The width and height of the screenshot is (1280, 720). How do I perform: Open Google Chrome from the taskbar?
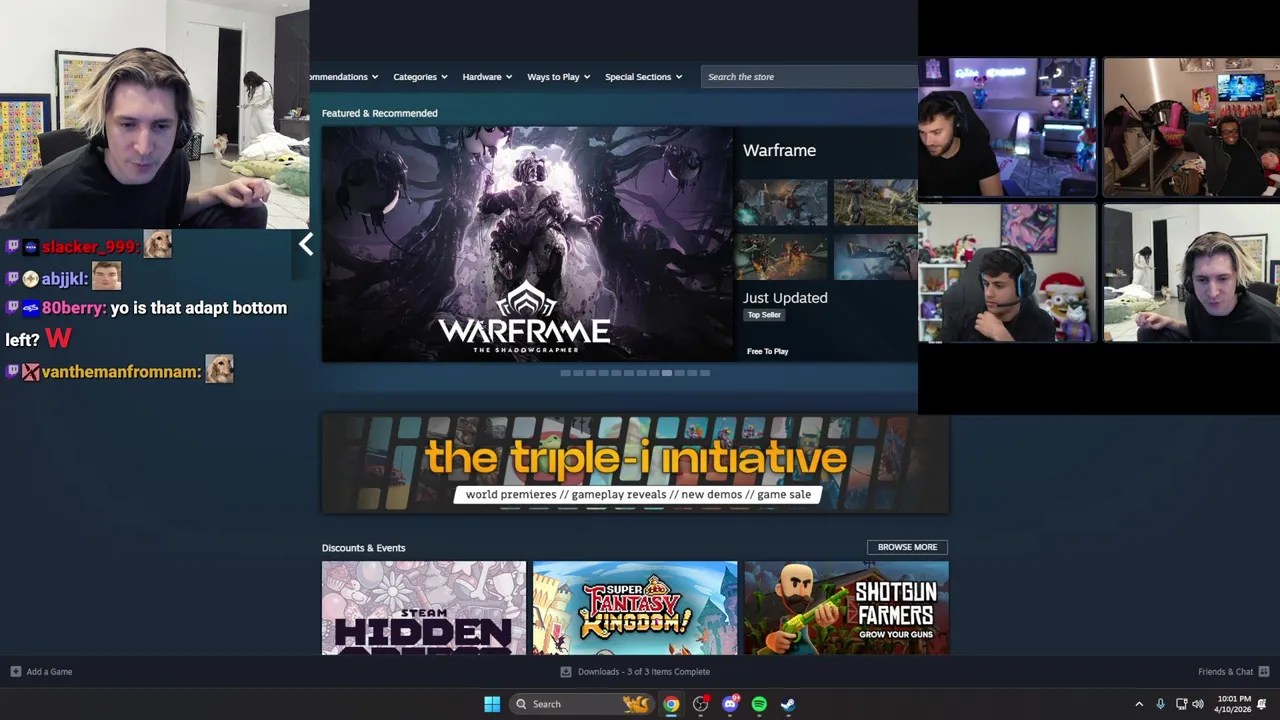[671, 704]
